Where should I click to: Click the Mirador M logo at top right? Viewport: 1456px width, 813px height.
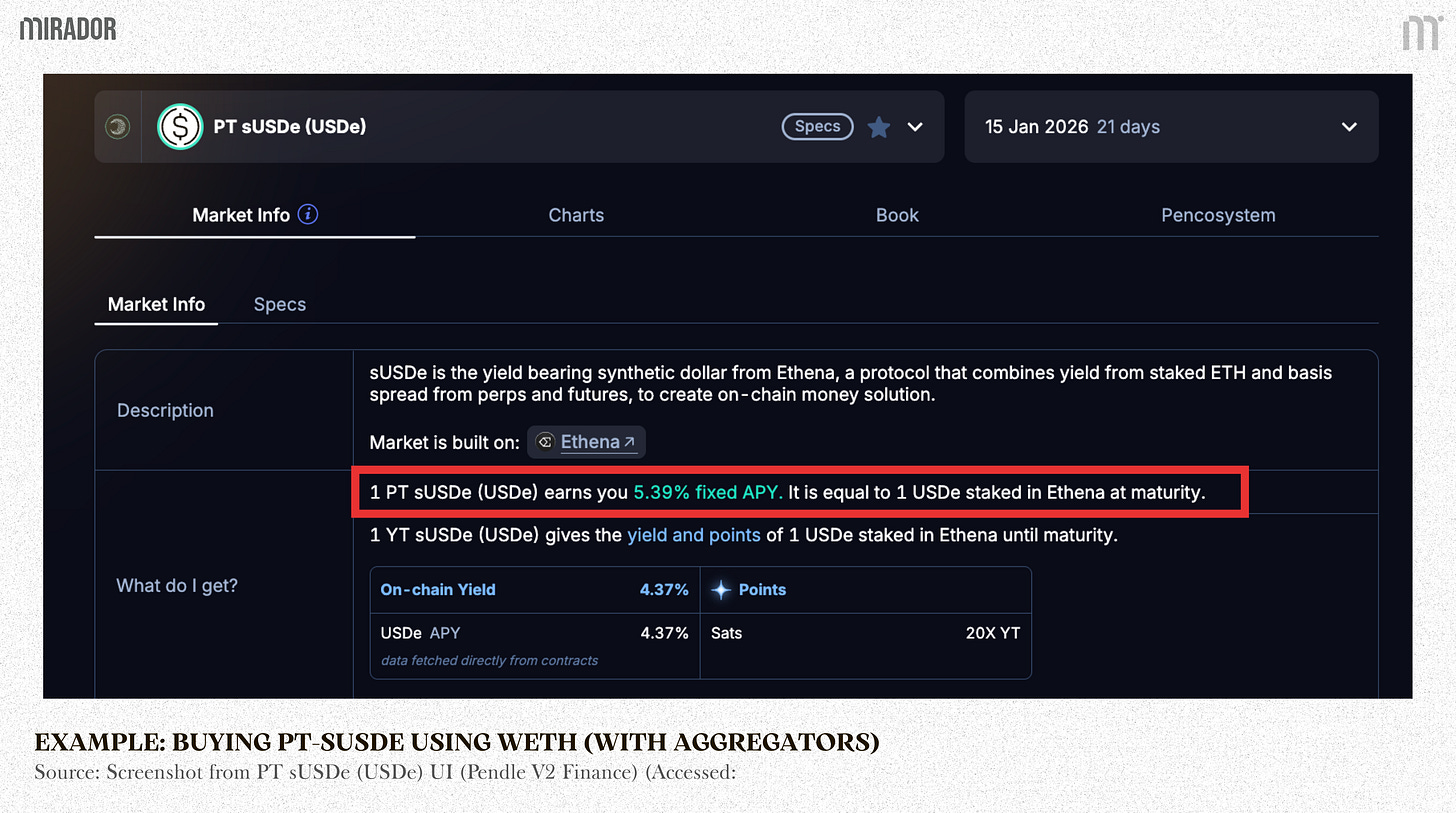(x=1420, y=34)
